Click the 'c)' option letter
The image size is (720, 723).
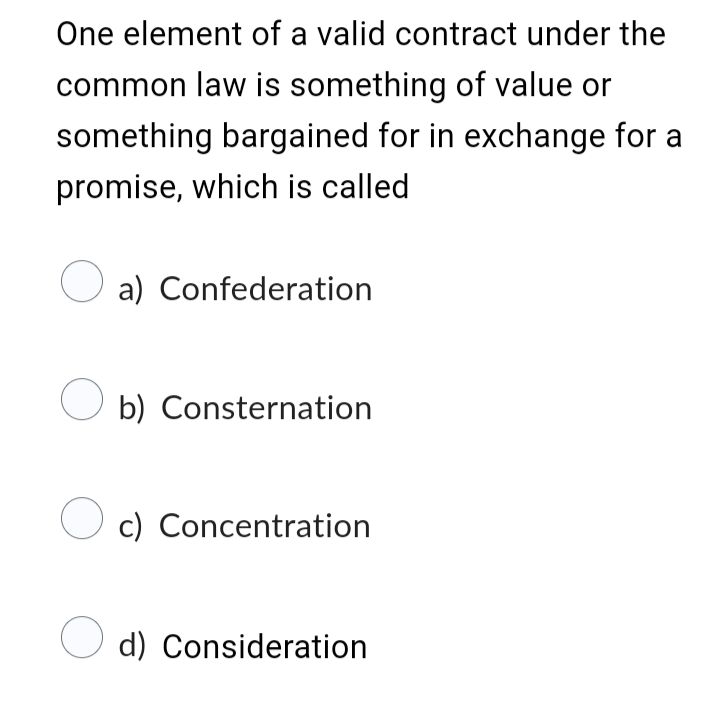pos(130,527)
